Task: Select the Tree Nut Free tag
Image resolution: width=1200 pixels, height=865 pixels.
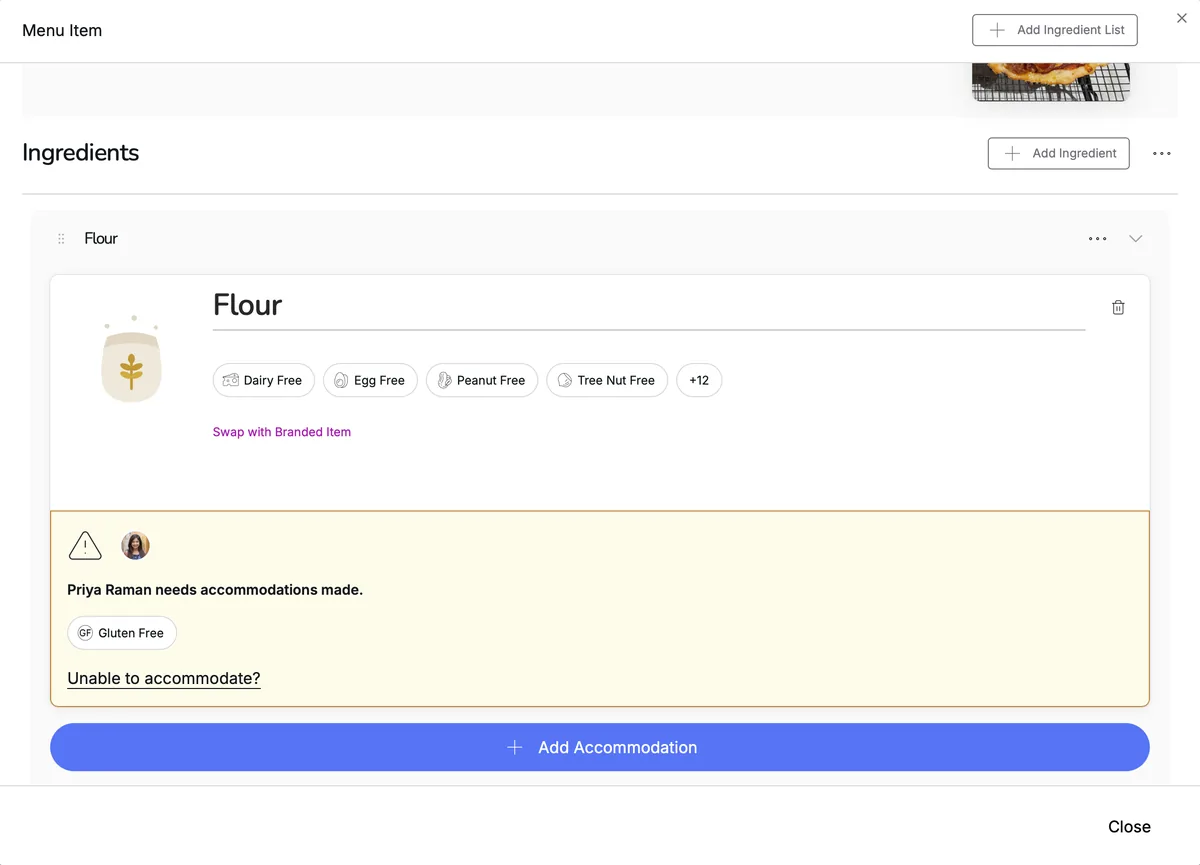Action: tap(607, 380)
